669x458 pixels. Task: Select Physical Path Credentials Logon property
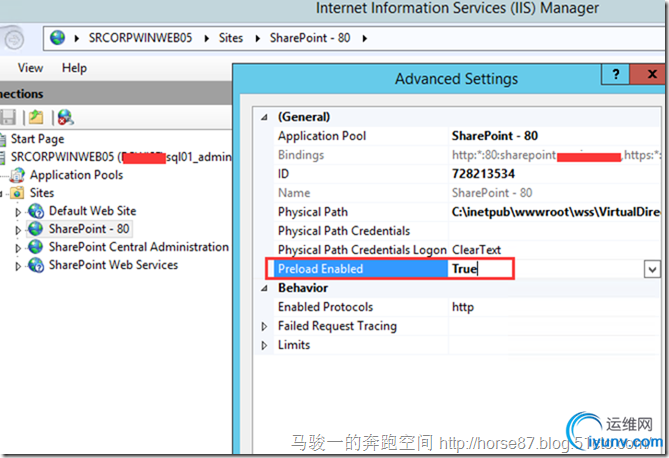[x=361, y=250]
